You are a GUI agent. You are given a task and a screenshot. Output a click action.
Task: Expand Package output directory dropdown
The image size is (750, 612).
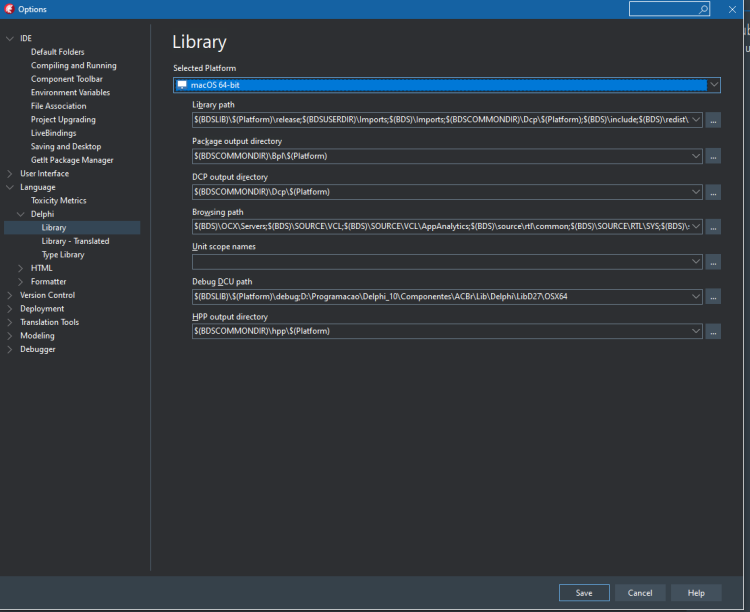point(696,156)
